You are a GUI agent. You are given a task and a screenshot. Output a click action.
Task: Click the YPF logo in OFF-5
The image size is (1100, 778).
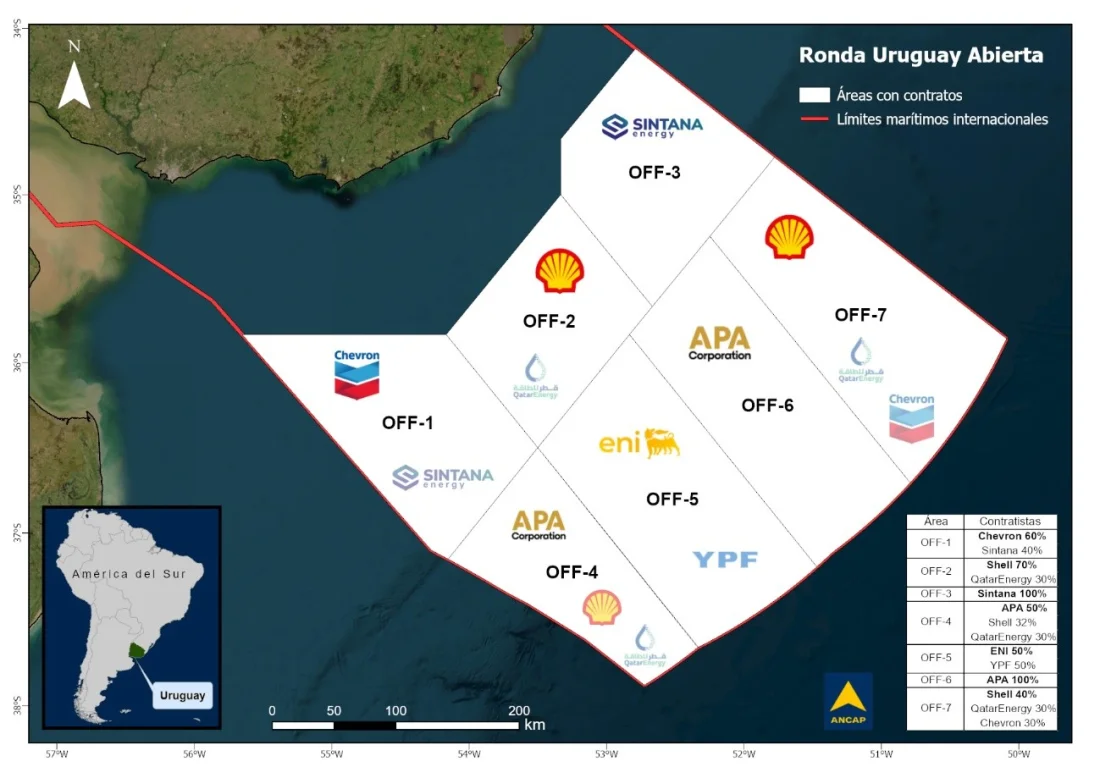tap(725, 559)
